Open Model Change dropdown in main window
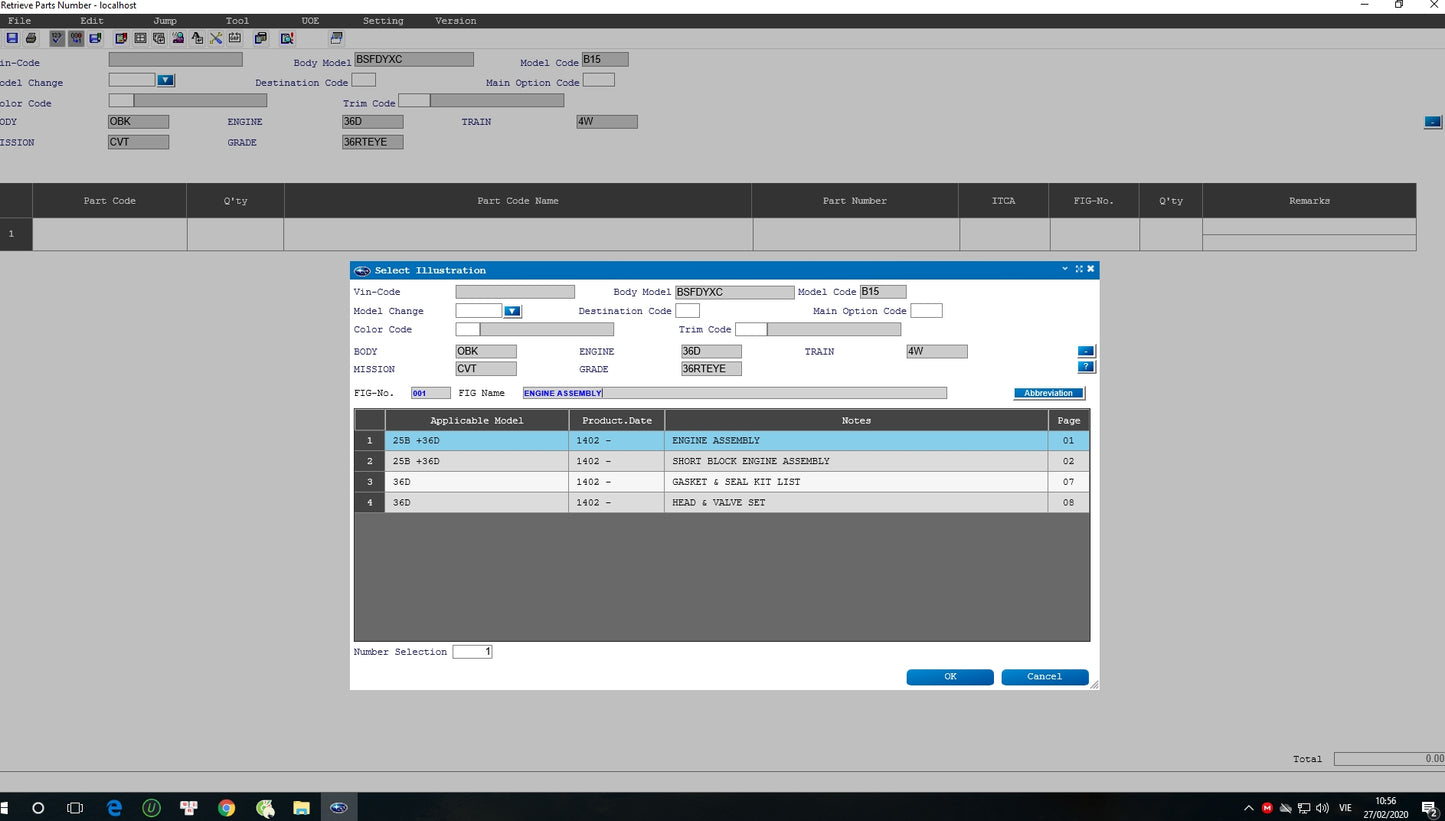The width and height of the screenshot is (1445, 821). coord(166,80)
